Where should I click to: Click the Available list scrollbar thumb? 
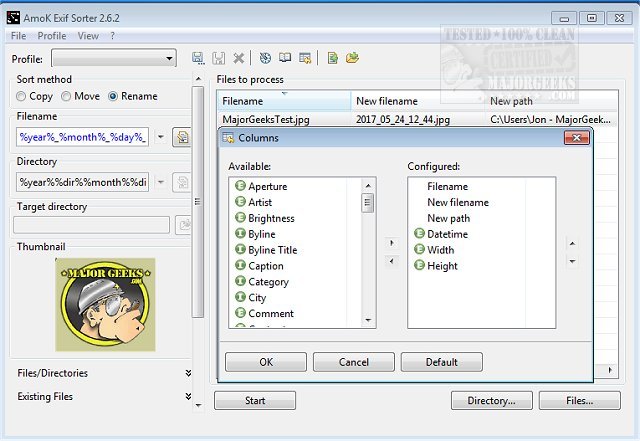point(368,203)
